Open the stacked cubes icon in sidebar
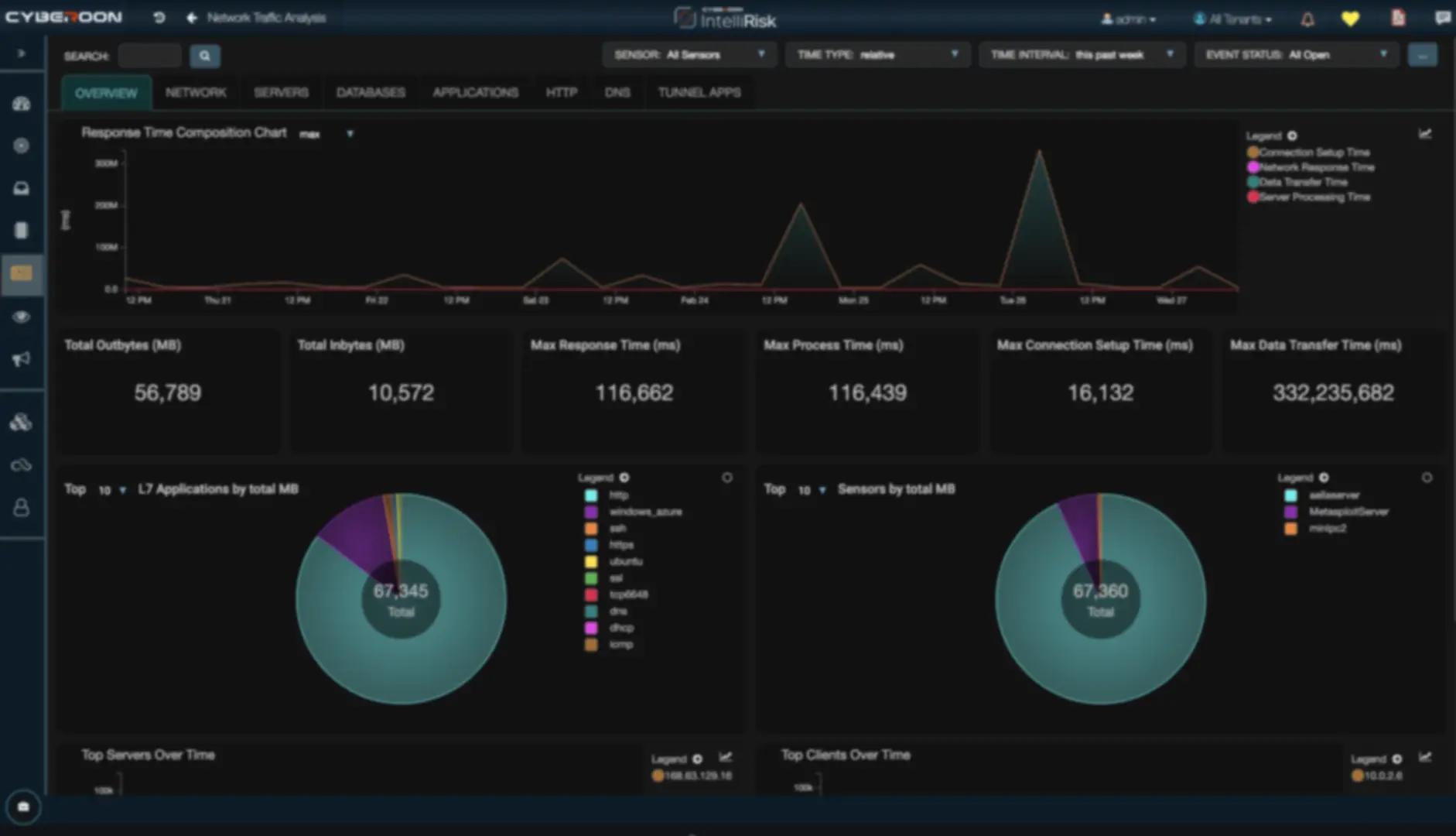1456x836 pixels. click(x=22, y=423)
